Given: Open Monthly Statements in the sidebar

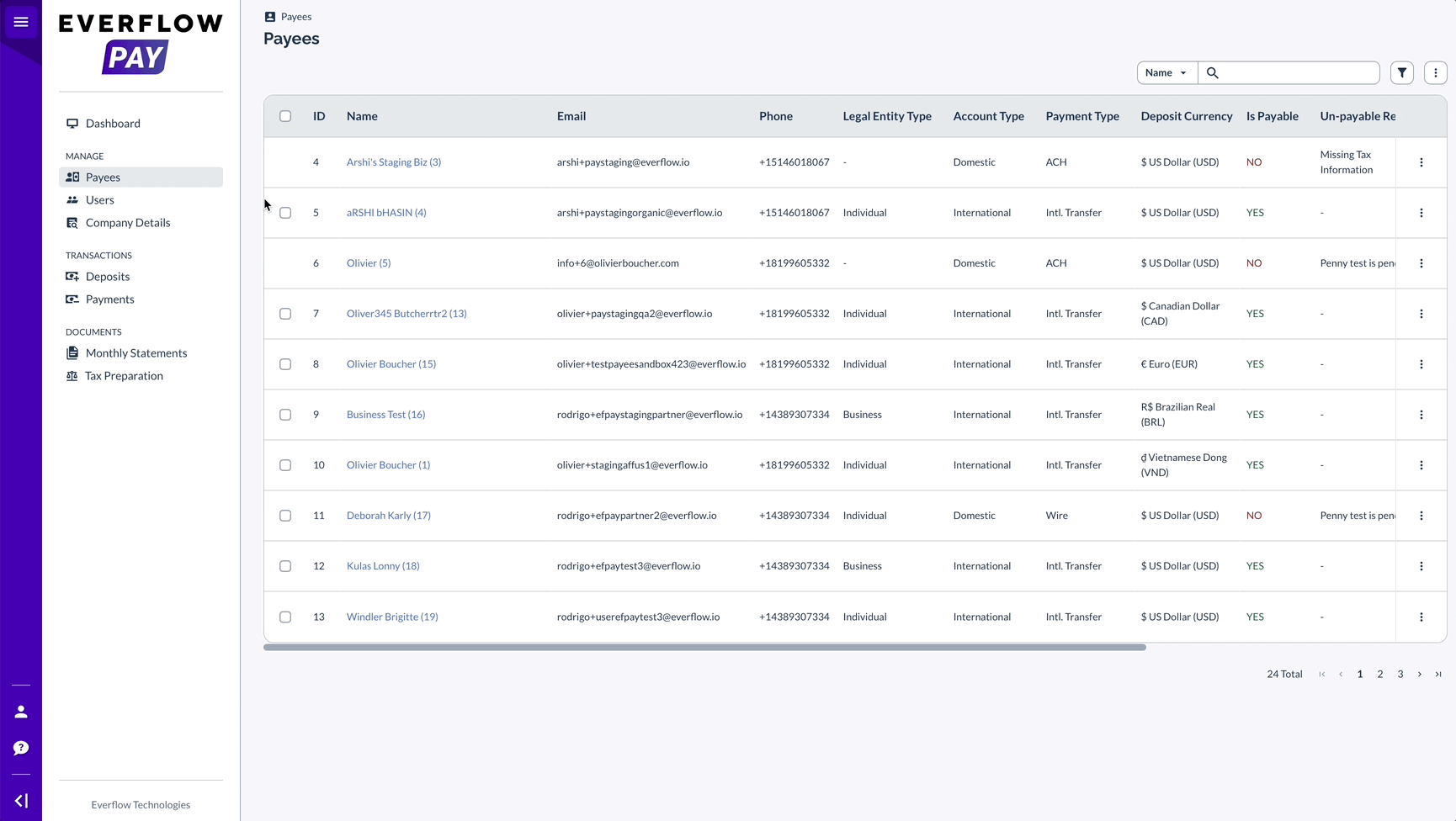Looking at the screenshot, I should coord(141,353).
